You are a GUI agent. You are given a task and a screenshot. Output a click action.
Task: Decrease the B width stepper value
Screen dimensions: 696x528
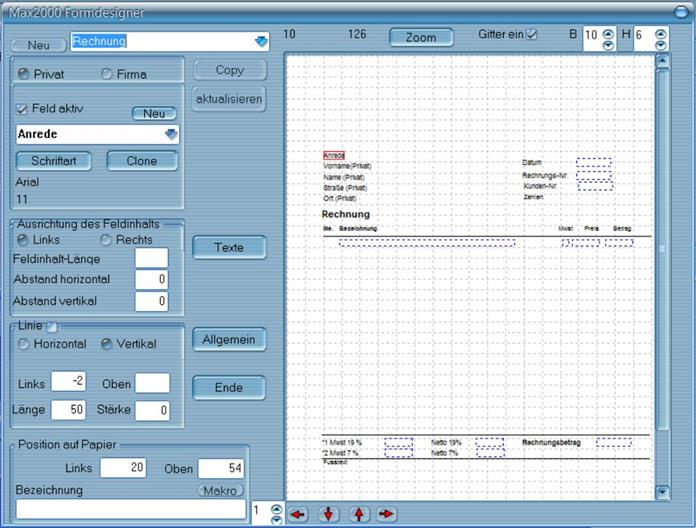pos(608,45)
